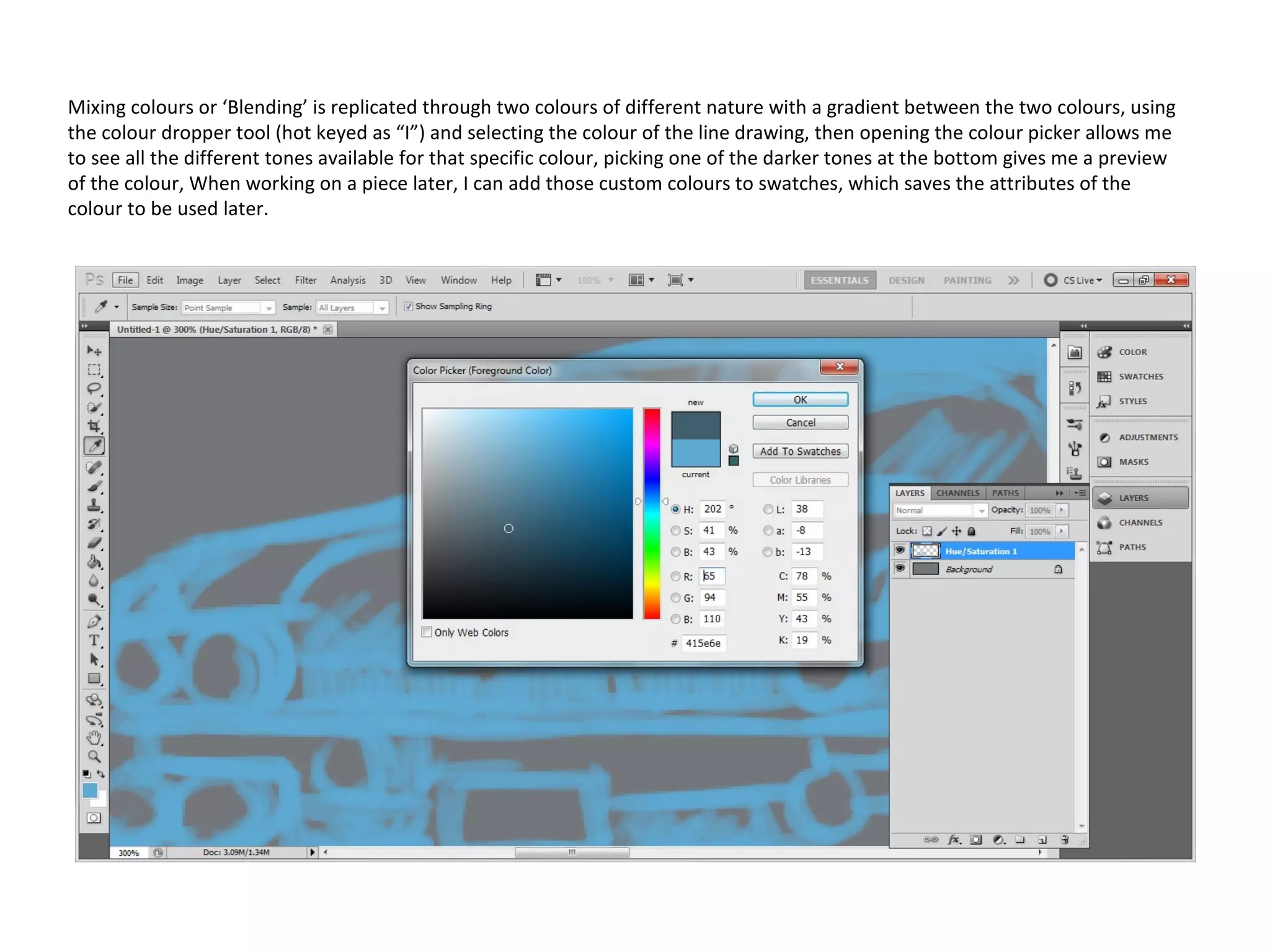Screen dimensions: 1270x952
Task: Select the Rectangle shape tool
Action: tap(94, 679)
